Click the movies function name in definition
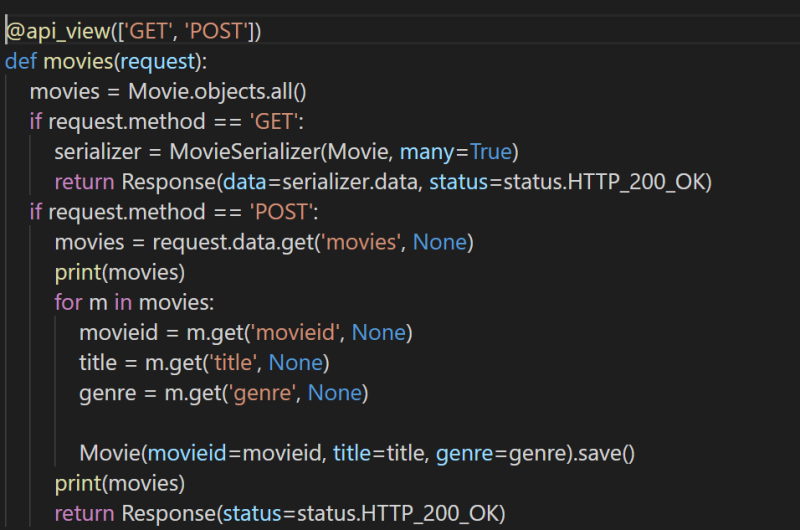The width and height of the screenshot is (800, 530). (75, 61)
